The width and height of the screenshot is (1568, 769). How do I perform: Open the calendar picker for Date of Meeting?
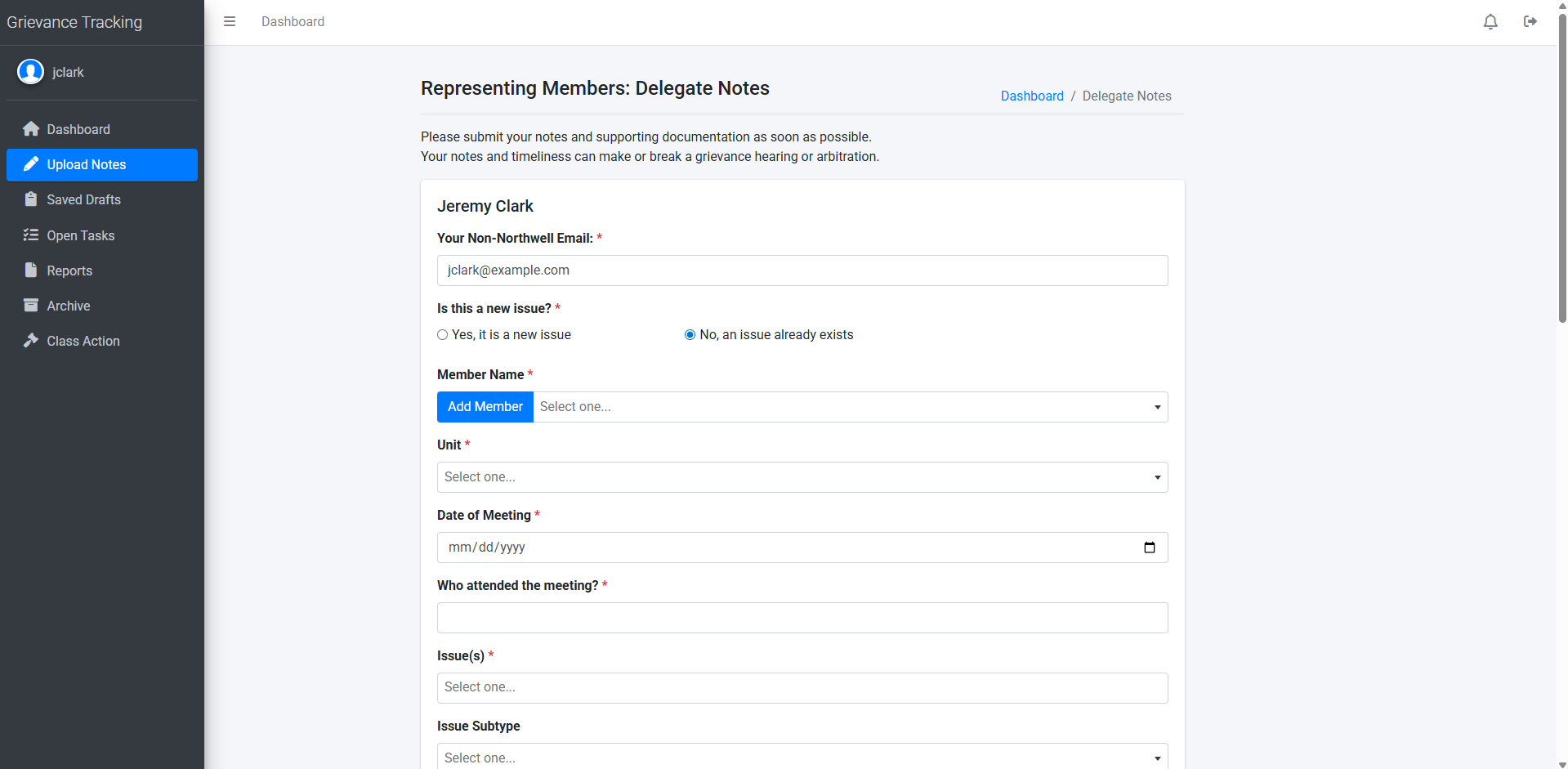pyautogui.click(x=1149, y=548)
